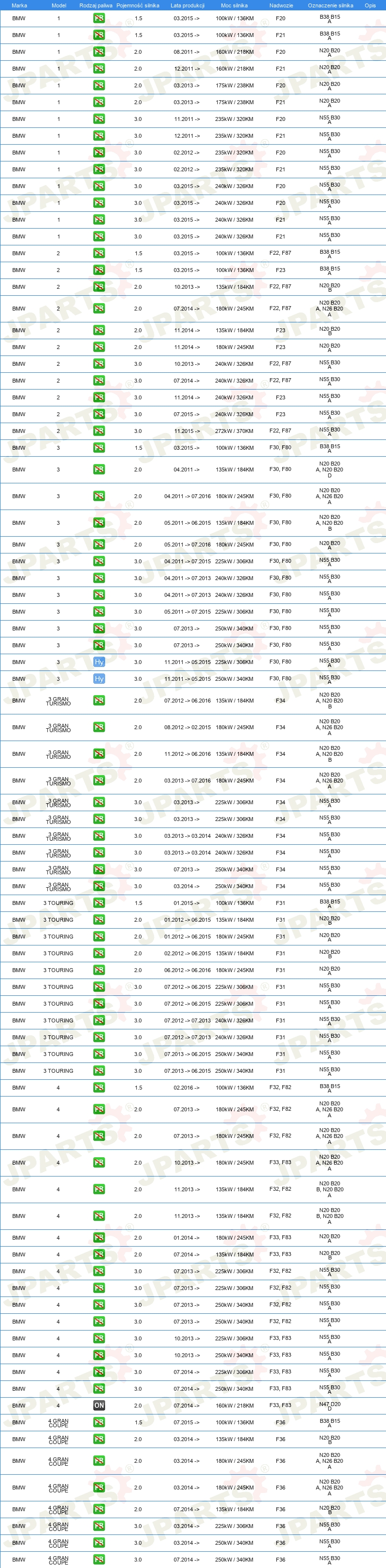This screenshot has height=1568, width=386.
Task: Click the '08.2011 ->' production date cell
Action: 187,52
